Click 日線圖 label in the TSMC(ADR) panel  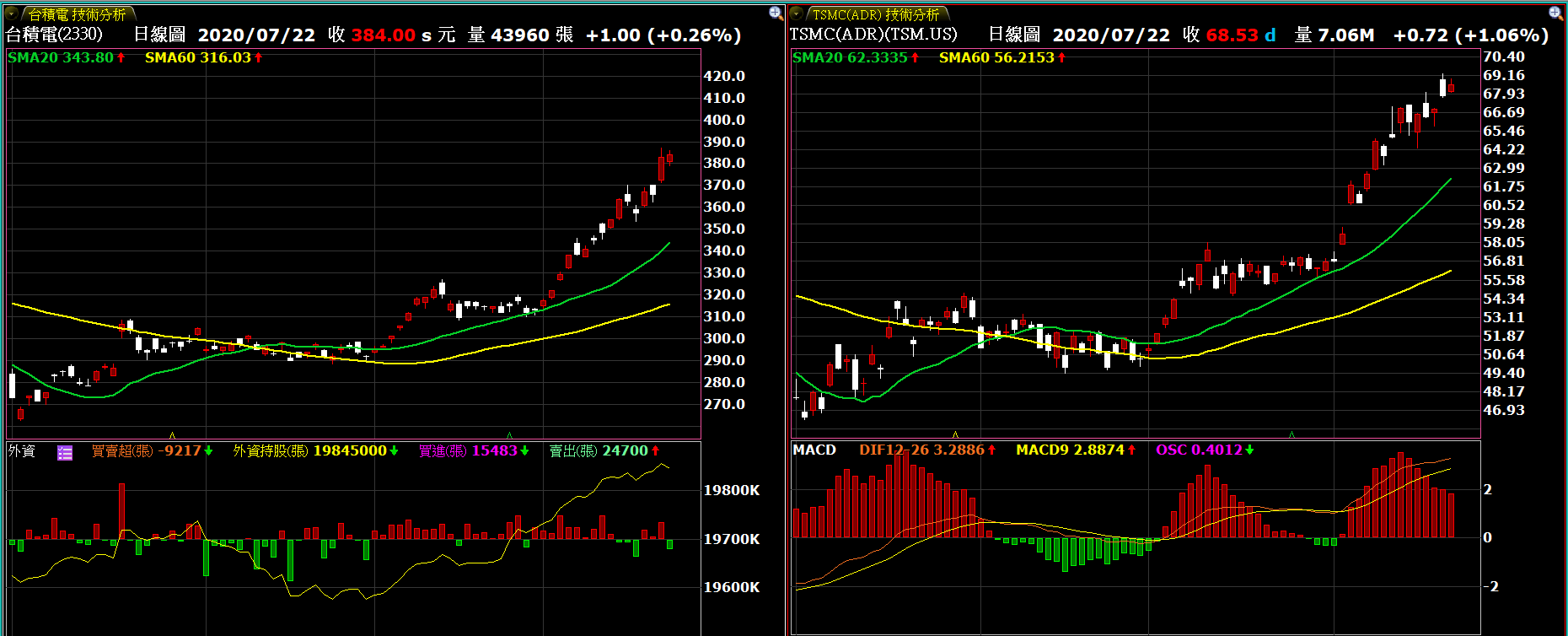coord(1014,35)
